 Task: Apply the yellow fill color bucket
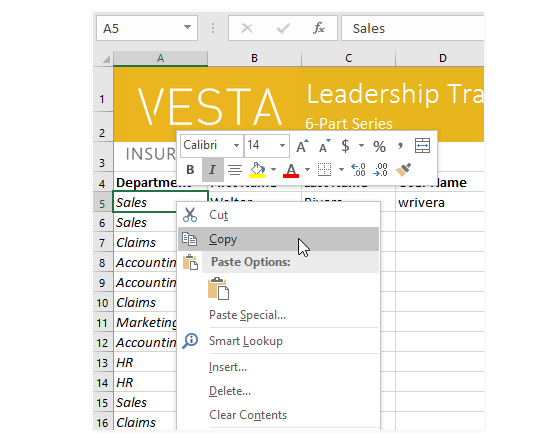tap(257, 170)
